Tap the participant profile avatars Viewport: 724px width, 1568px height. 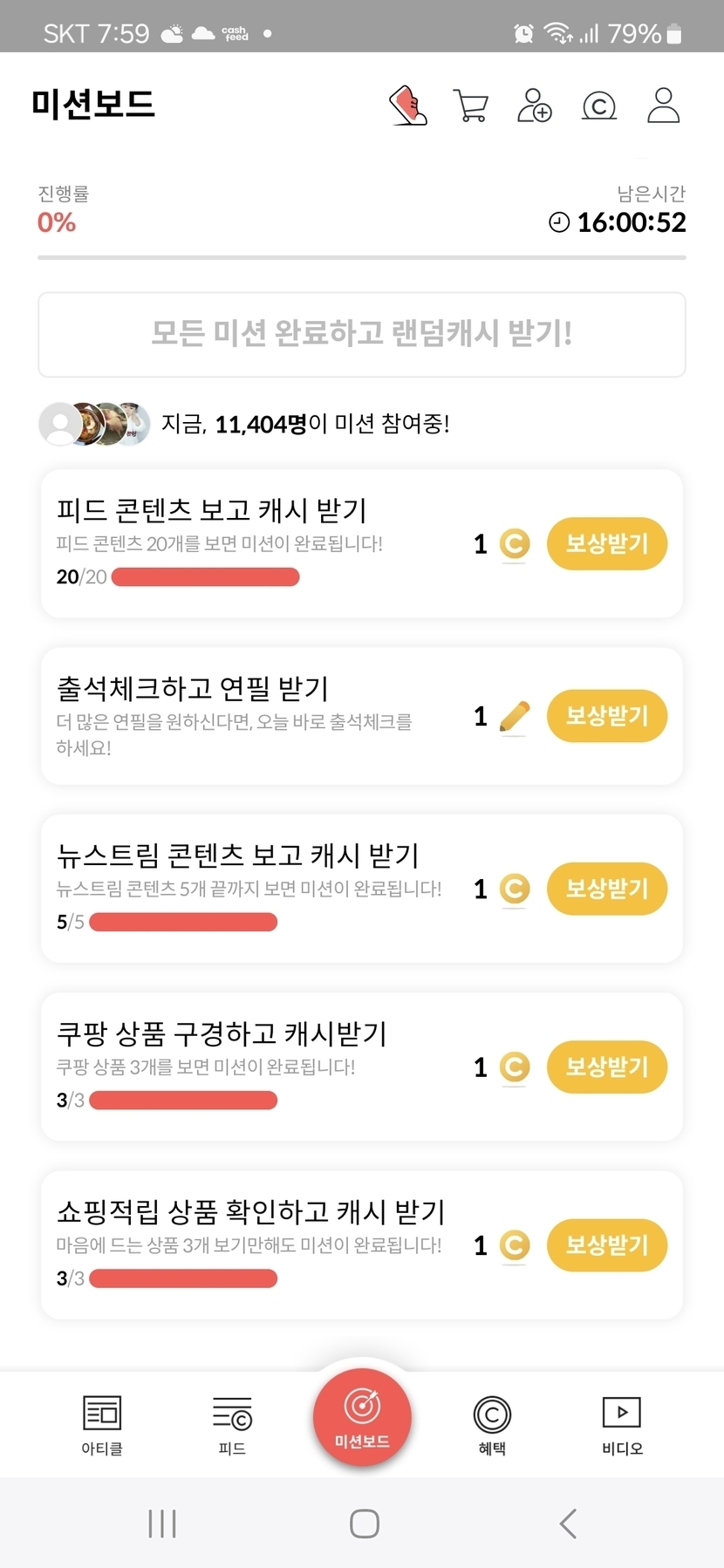coord(94,424)
